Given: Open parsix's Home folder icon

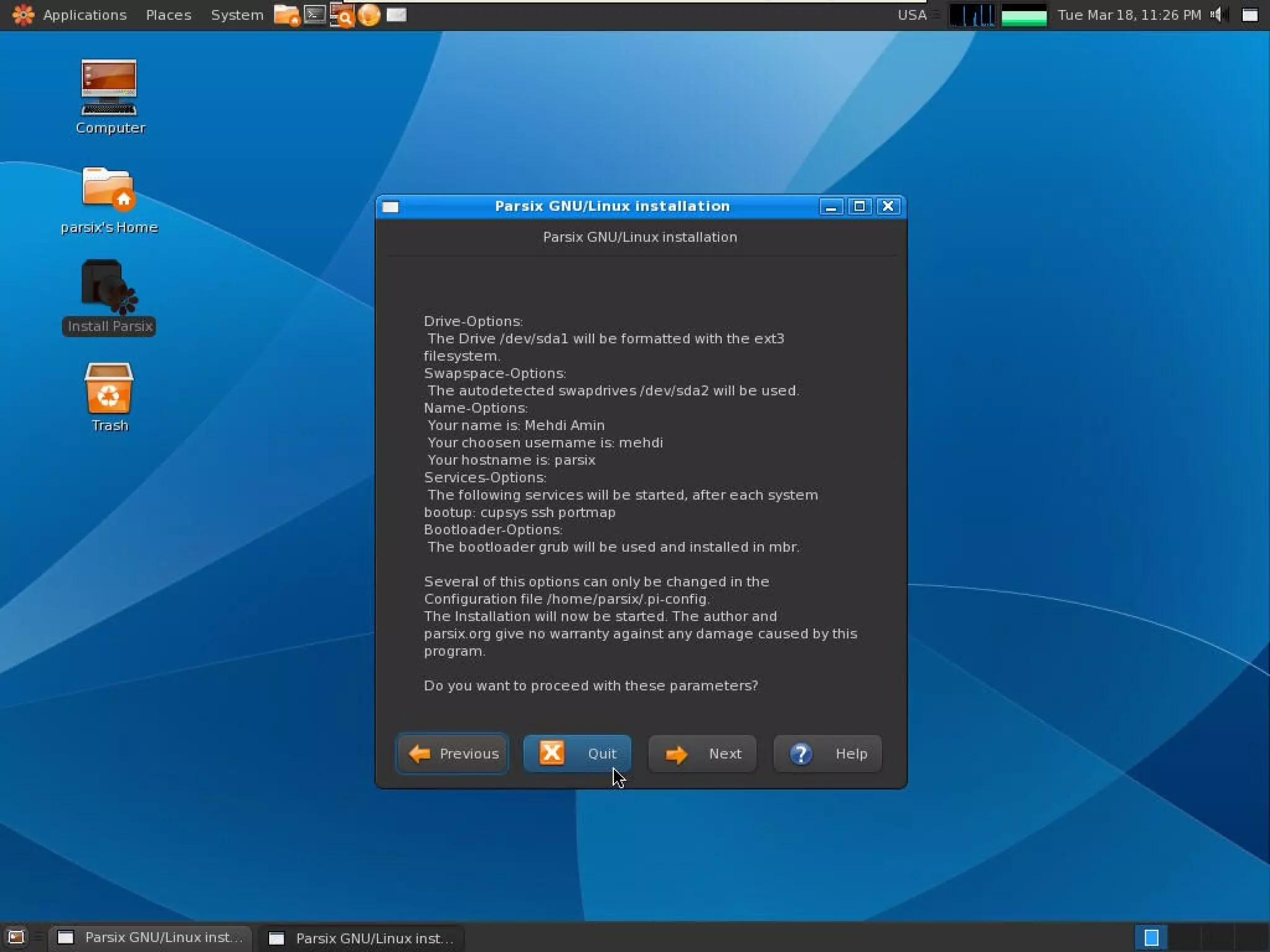Looking at the screenshot, I should (109, 188).
